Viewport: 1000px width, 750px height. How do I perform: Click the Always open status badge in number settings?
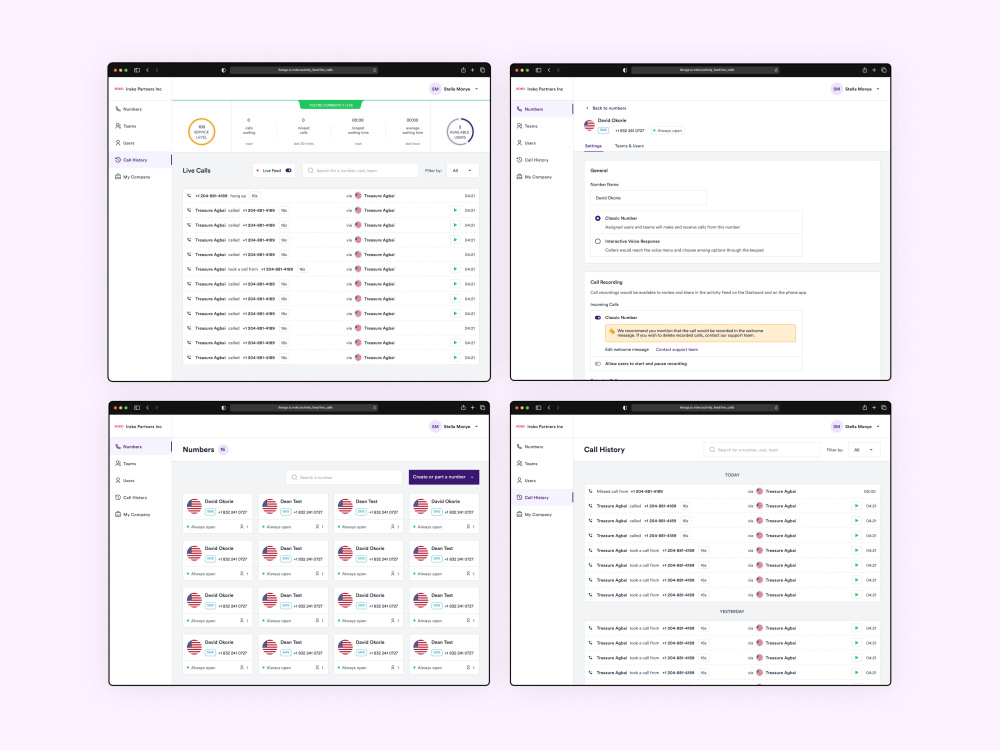pos(667,131)
